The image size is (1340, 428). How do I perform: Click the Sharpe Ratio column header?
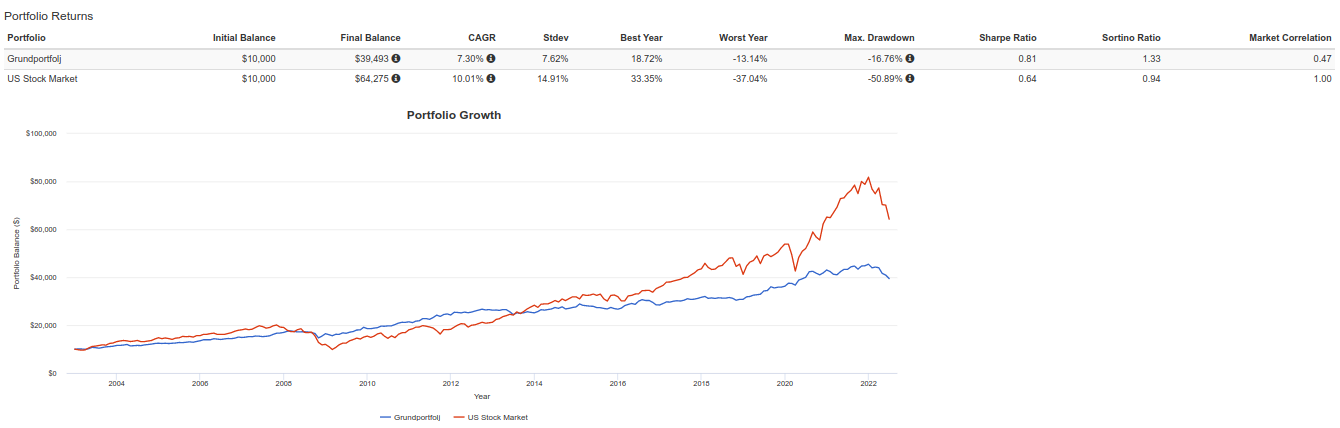click(x=1008, y=38)
